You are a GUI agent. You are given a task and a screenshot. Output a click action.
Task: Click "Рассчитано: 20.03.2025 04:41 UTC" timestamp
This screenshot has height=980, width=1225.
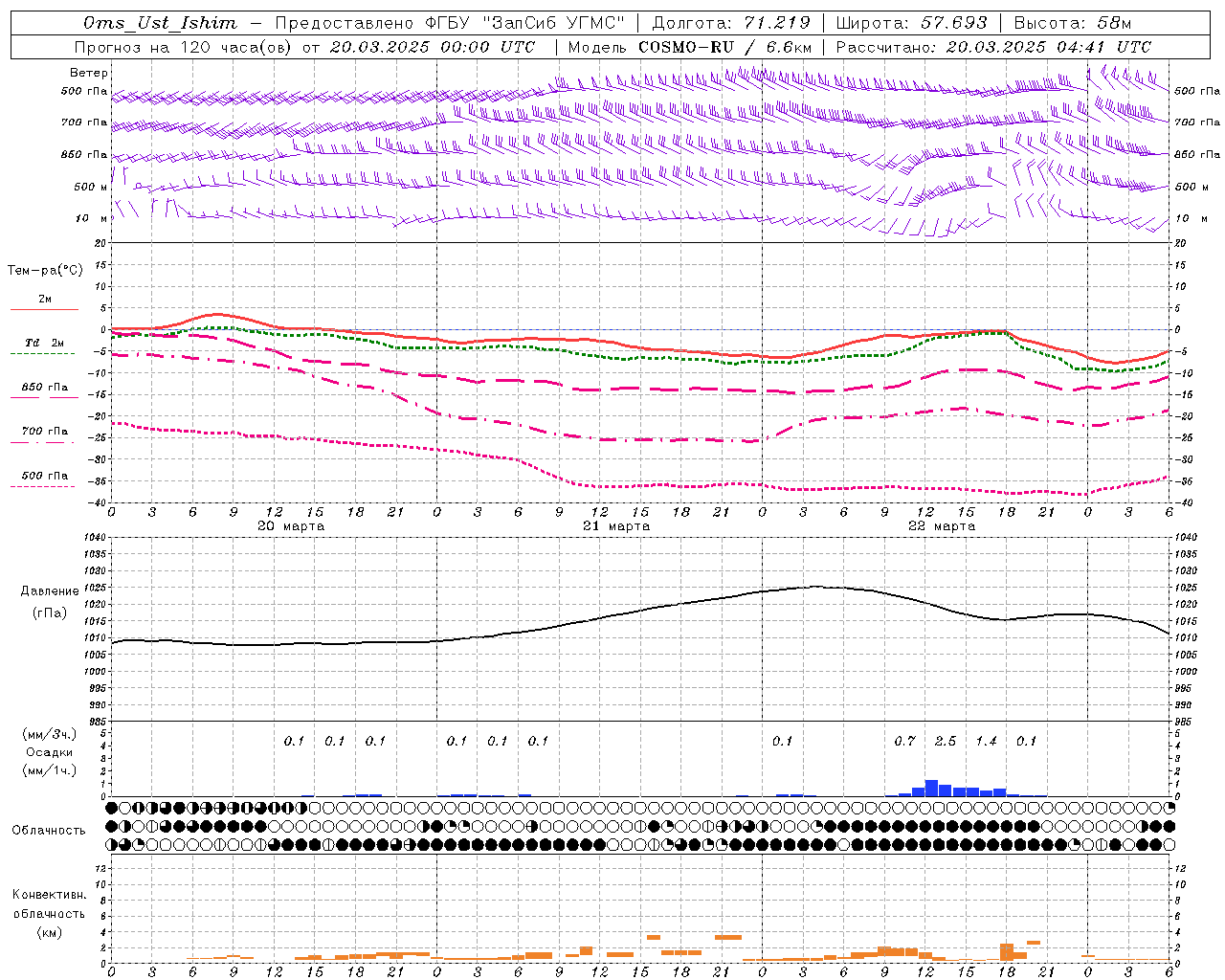coord(993,47)
